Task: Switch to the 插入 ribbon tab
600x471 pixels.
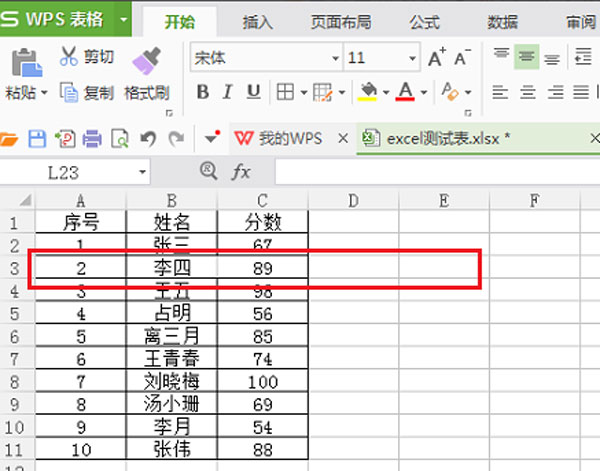Action: tap(258, 22)
